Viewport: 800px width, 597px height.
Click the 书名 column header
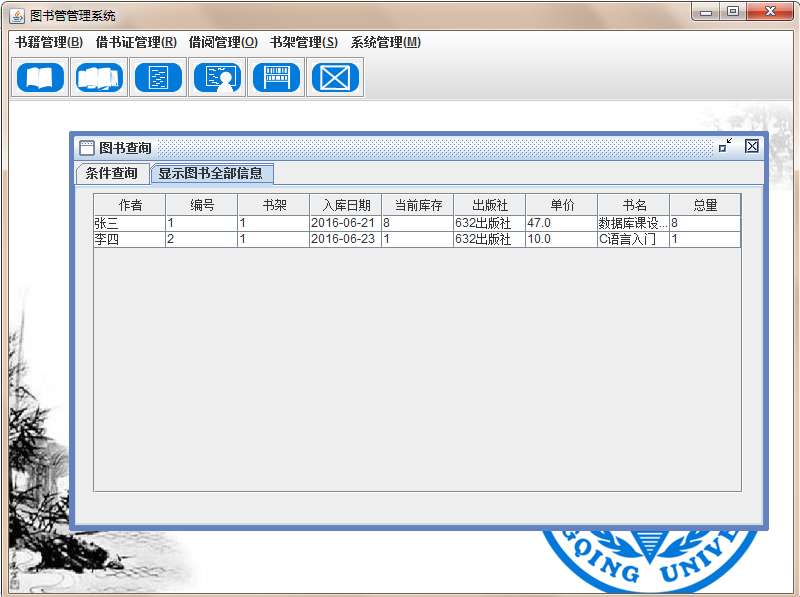click(633, 205)
